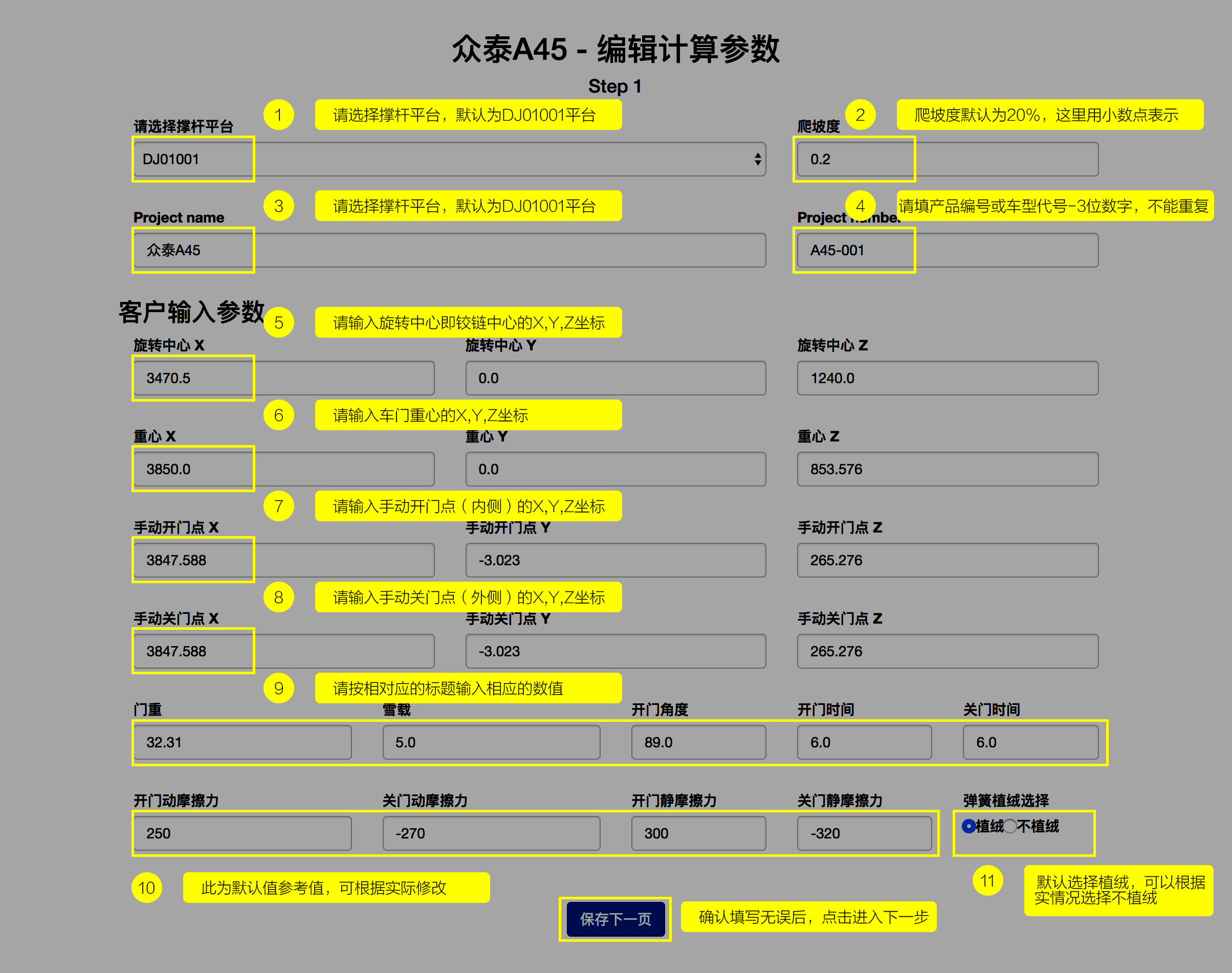Click the 雪载 input field
This screenshot has width=1232, height=973.
coord(492,742)
